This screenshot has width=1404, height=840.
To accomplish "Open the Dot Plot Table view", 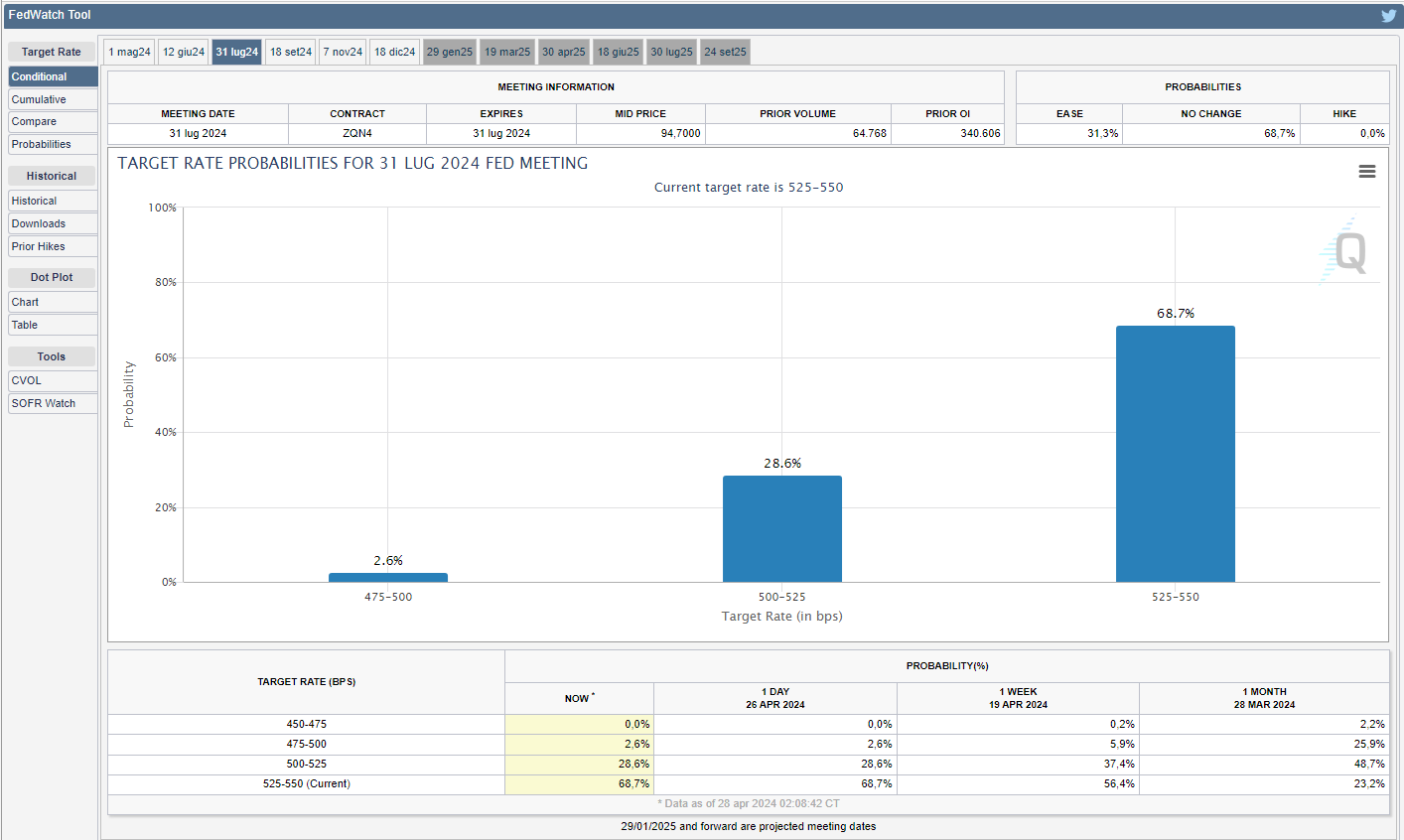I will pos(53,325).
